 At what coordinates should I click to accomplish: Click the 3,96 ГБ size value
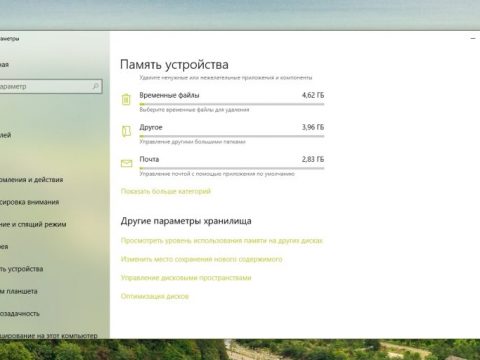point(313,127)
